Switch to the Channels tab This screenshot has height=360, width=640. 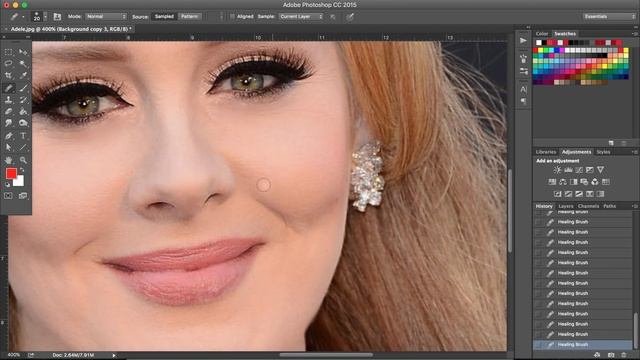coord(588,206)
